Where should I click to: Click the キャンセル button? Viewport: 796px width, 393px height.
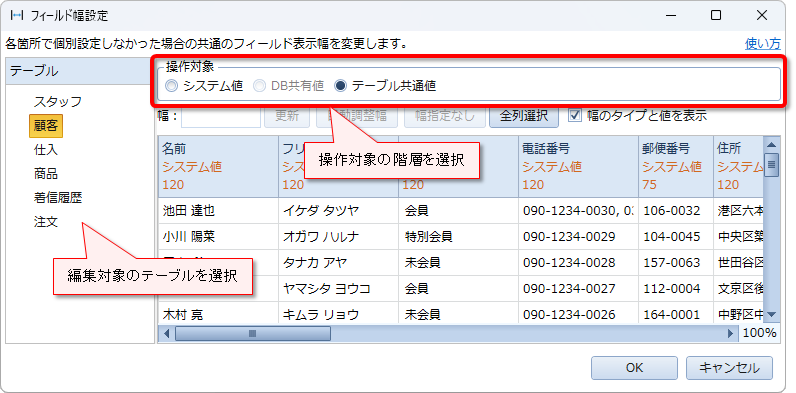729,368
